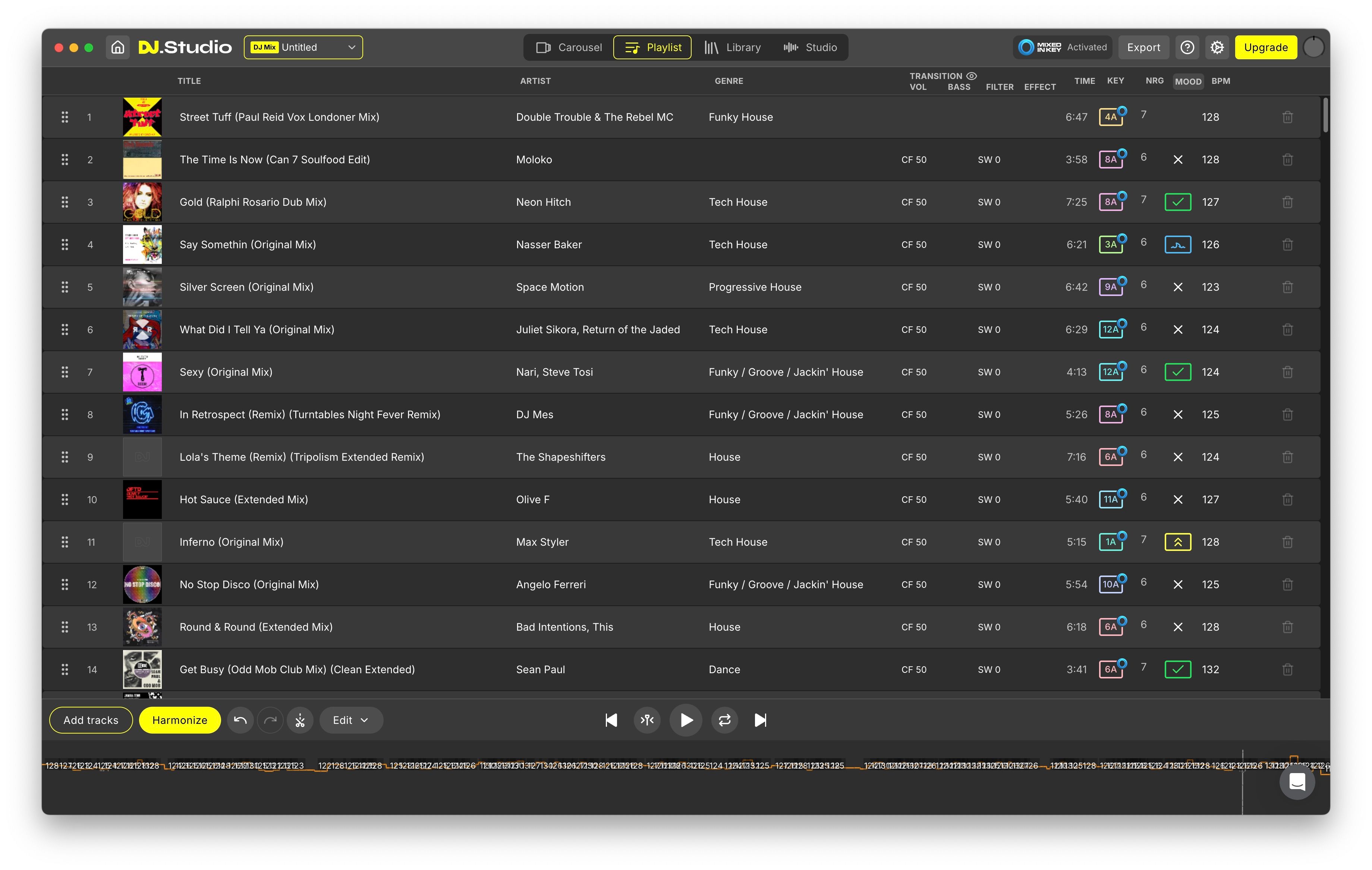1372x870 pixels.
Task: Select the MOOD column header
Action: [x=1188, y=82]
